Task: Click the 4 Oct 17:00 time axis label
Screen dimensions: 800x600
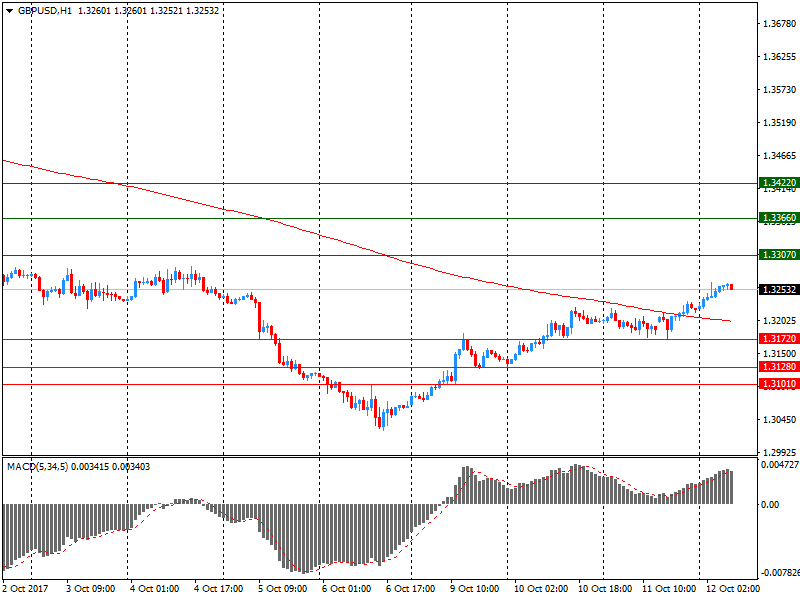Action: click(x=219, y=588)
